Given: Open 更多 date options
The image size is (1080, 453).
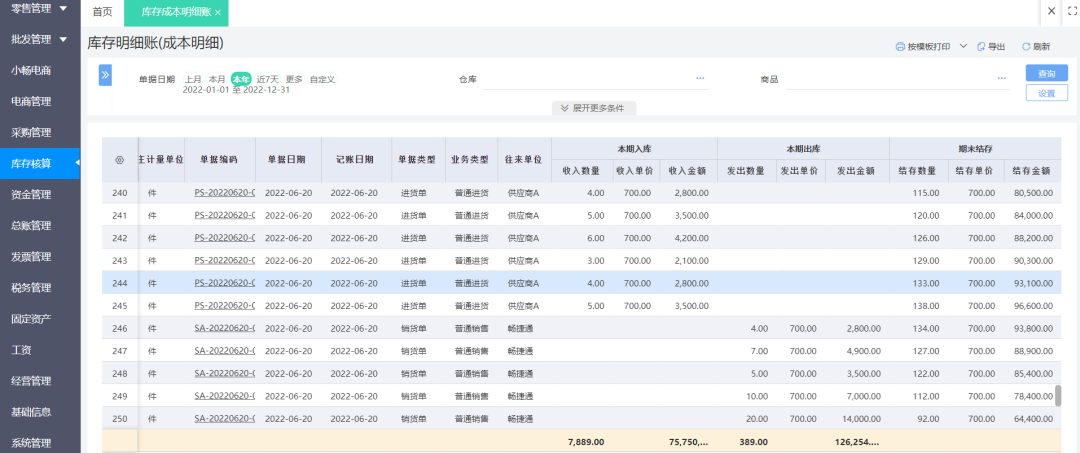Looking at the screenshot, I should 294,79.
